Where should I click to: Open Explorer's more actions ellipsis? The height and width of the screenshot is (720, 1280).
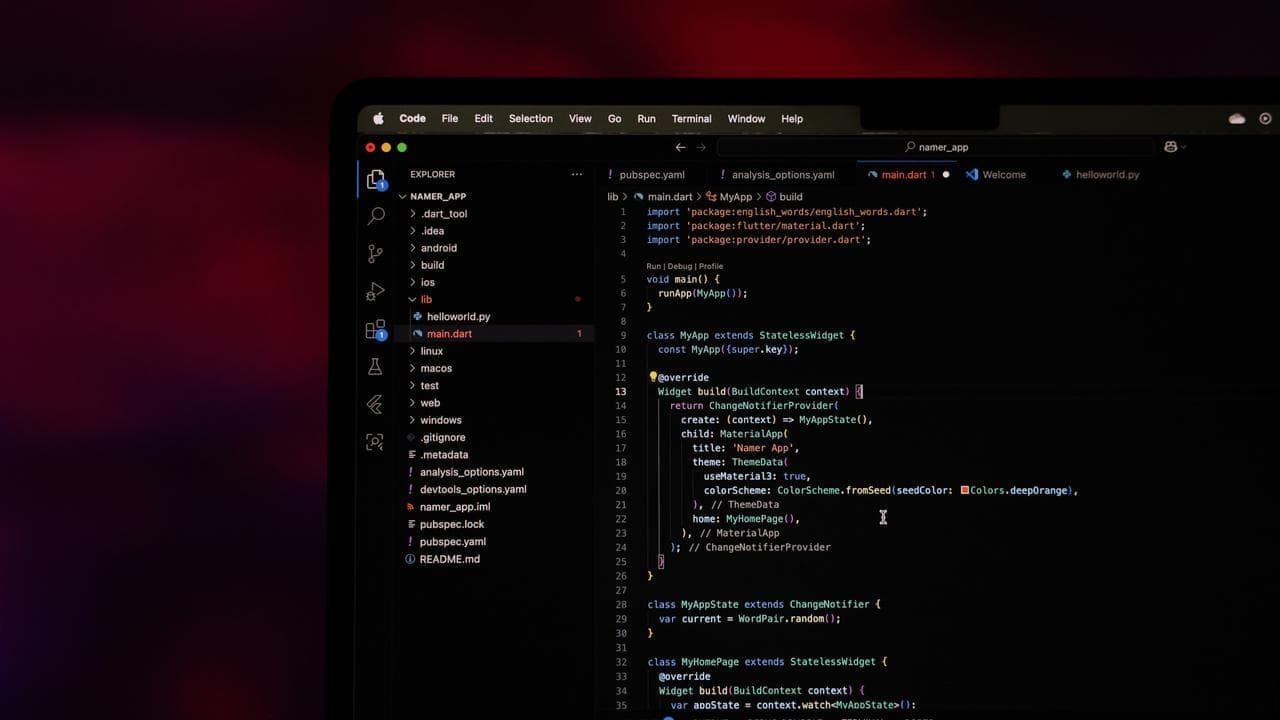click(577, 174)
